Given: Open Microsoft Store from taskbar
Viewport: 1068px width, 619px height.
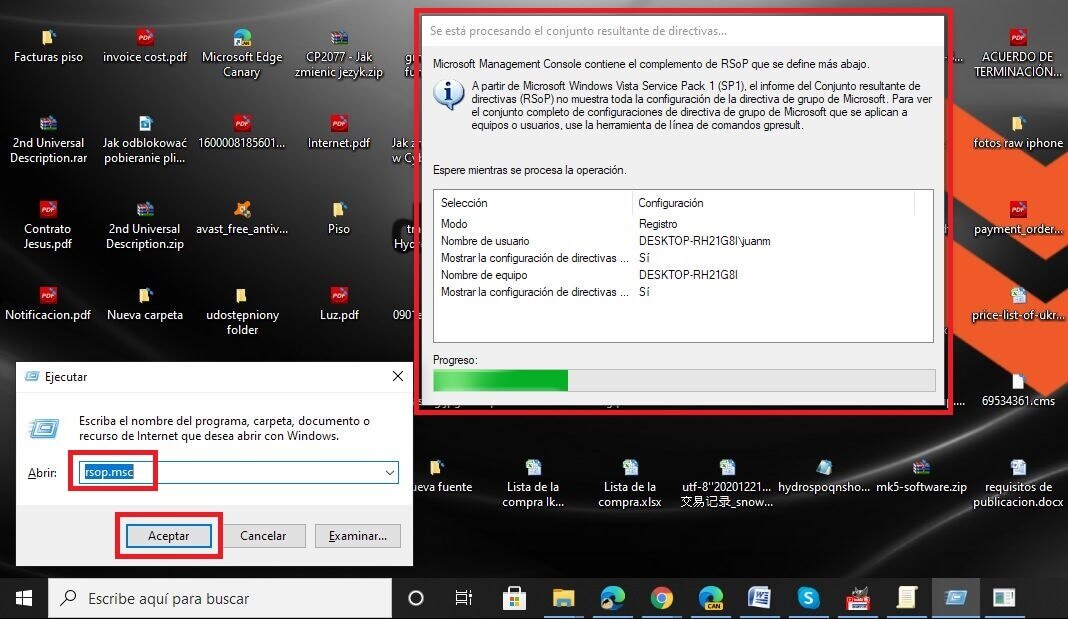Looking at the screenshot, I should point(514,599).
